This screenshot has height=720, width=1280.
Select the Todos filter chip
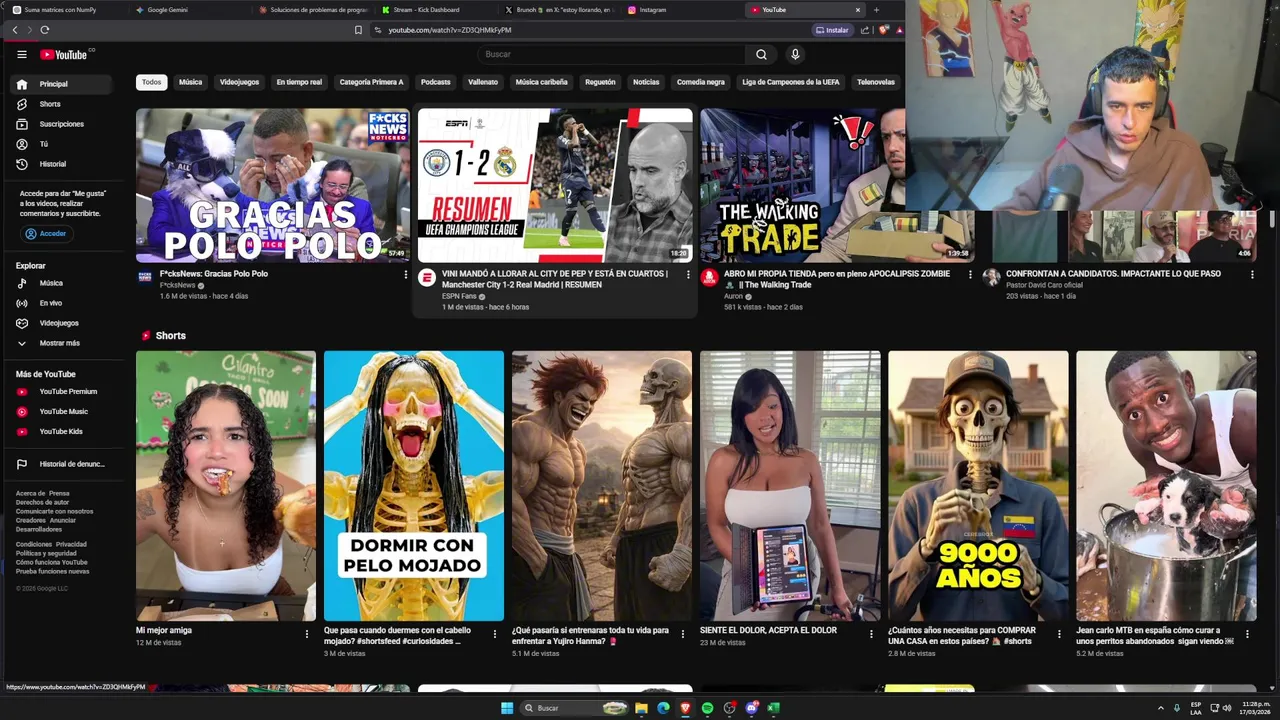click(151, 82)
